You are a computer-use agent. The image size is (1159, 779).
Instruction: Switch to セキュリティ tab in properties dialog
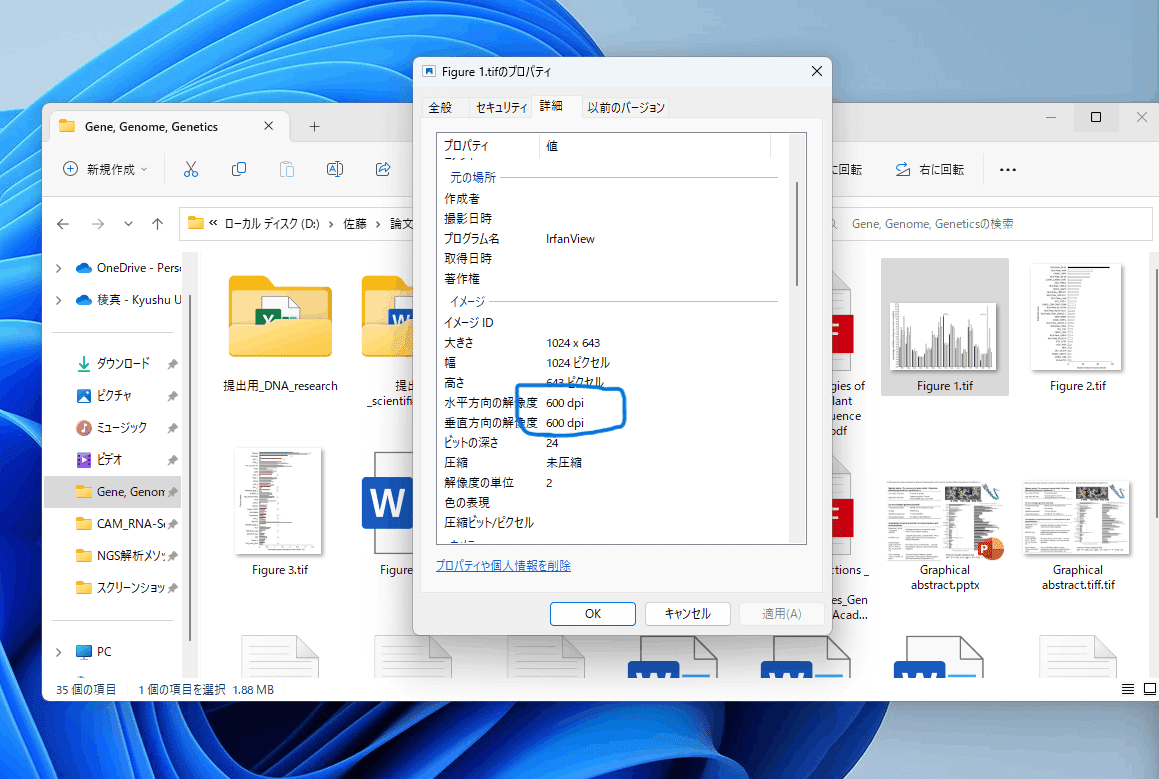[x=501, y=108]
